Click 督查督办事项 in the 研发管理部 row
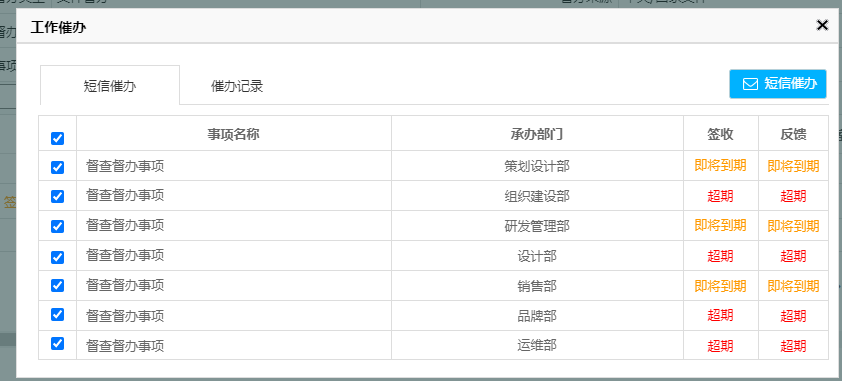The width and height of the screenshot is (842, 381). [125, 225]
